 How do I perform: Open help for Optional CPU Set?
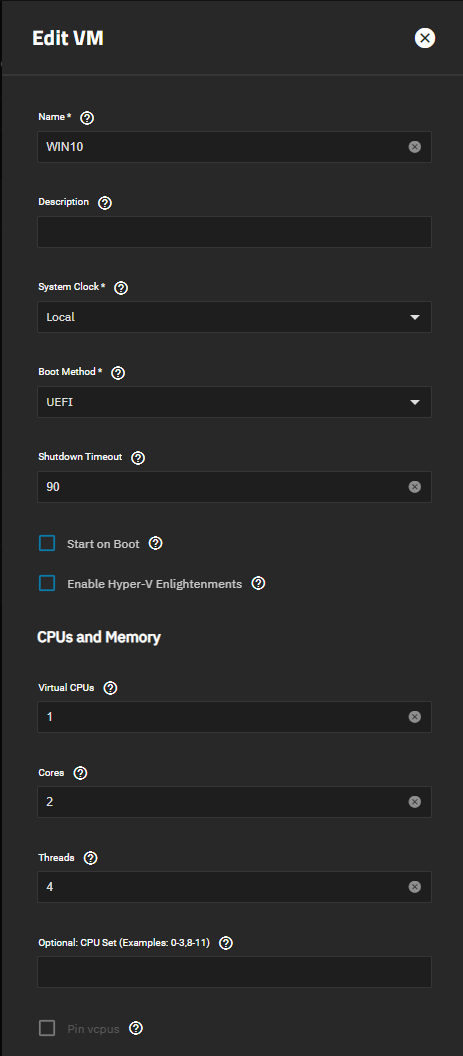(226, 943)
